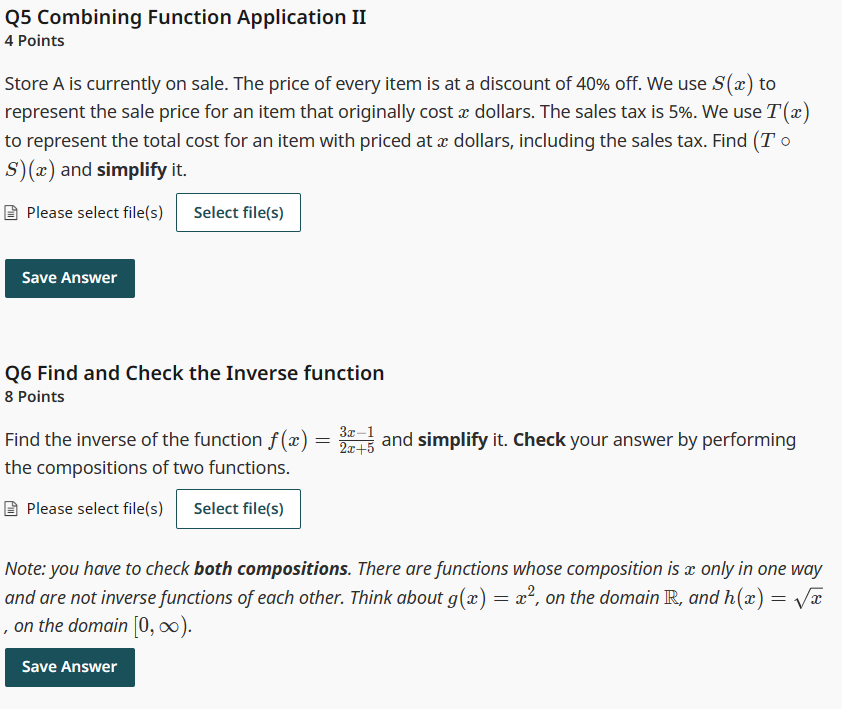This screenshot has height=709, width=842.
Task: Click the '8 Points' label under Q6
Action: 34,396
